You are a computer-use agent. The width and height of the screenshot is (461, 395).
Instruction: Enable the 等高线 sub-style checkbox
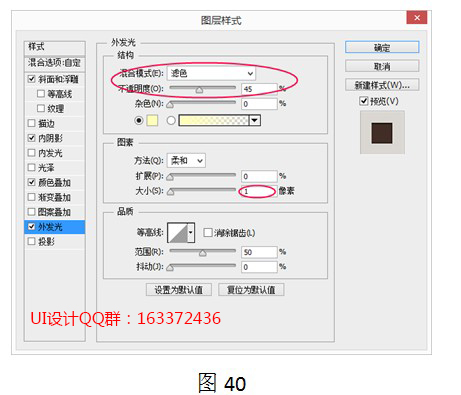pyautogui.click(x=41, y=94)
